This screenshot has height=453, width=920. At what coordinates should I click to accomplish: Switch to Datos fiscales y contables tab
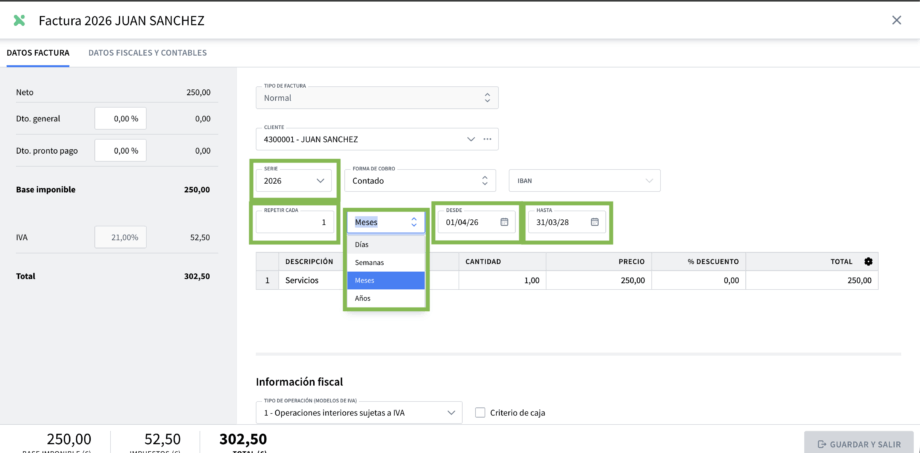(147, 53)
